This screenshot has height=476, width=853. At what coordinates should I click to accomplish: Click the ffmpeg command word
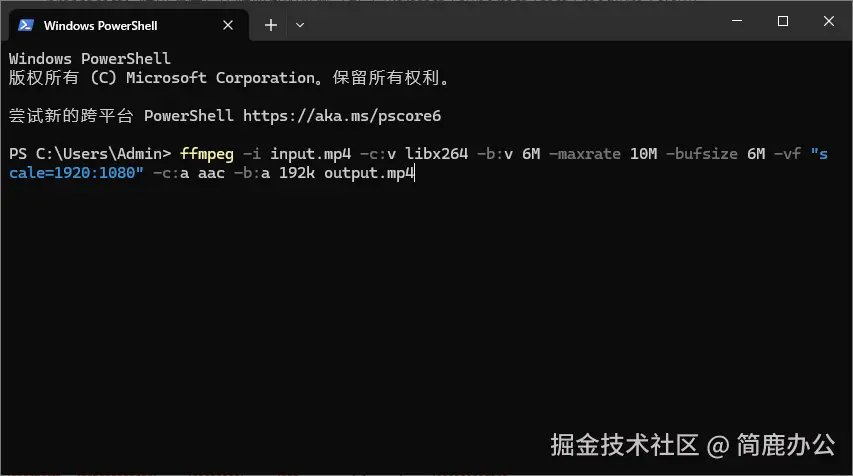pos(206,154)
